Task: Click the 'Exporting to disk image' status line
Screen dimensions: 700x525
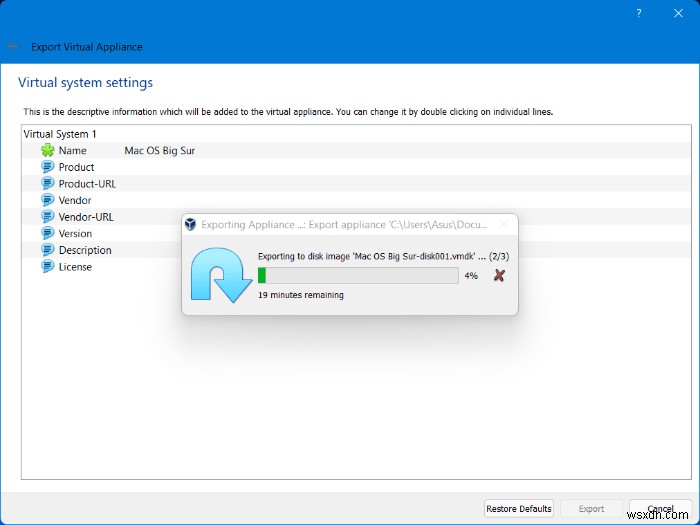Action: point(383,256)
